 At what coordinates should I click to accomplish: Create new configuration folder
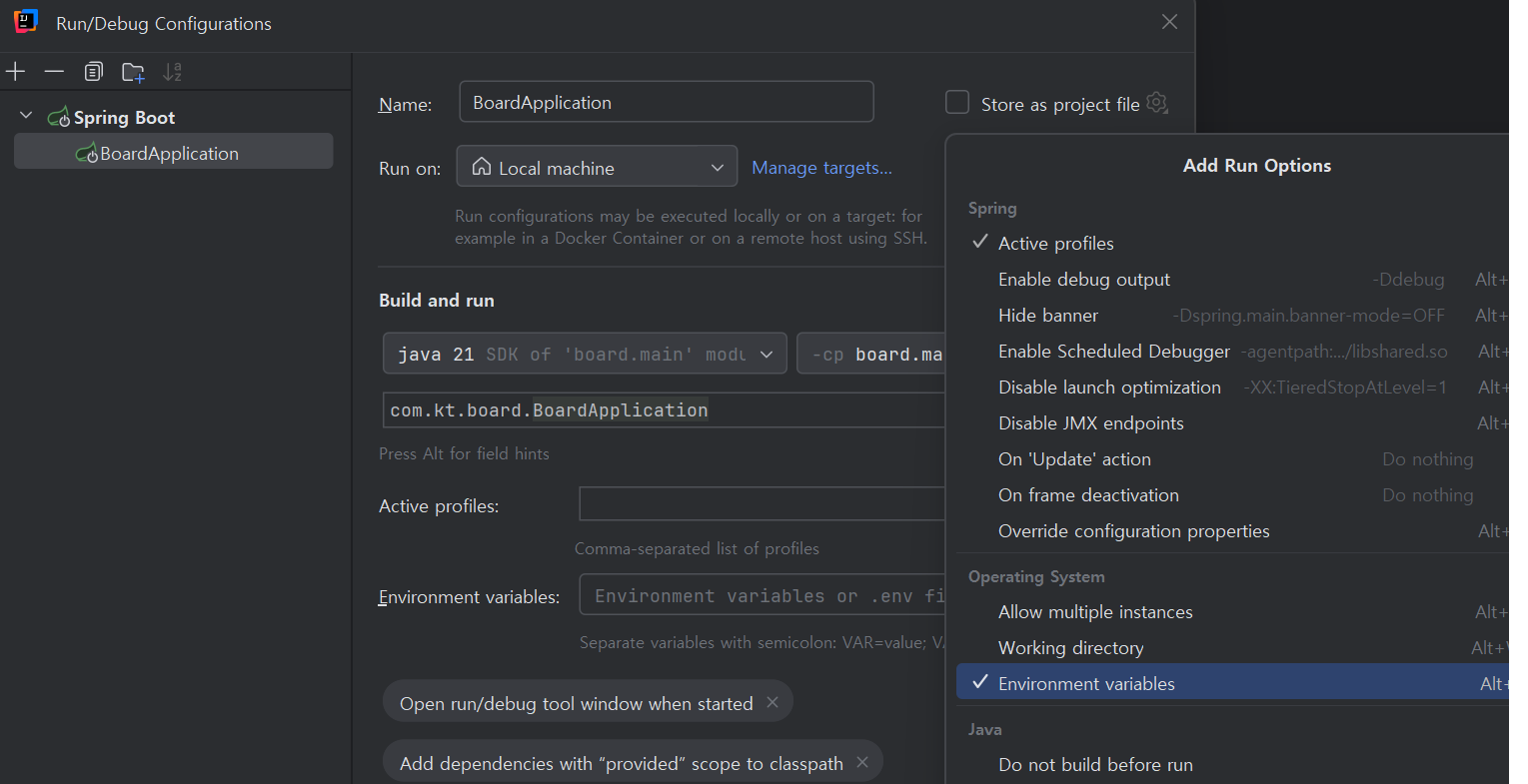click(133, 71)
